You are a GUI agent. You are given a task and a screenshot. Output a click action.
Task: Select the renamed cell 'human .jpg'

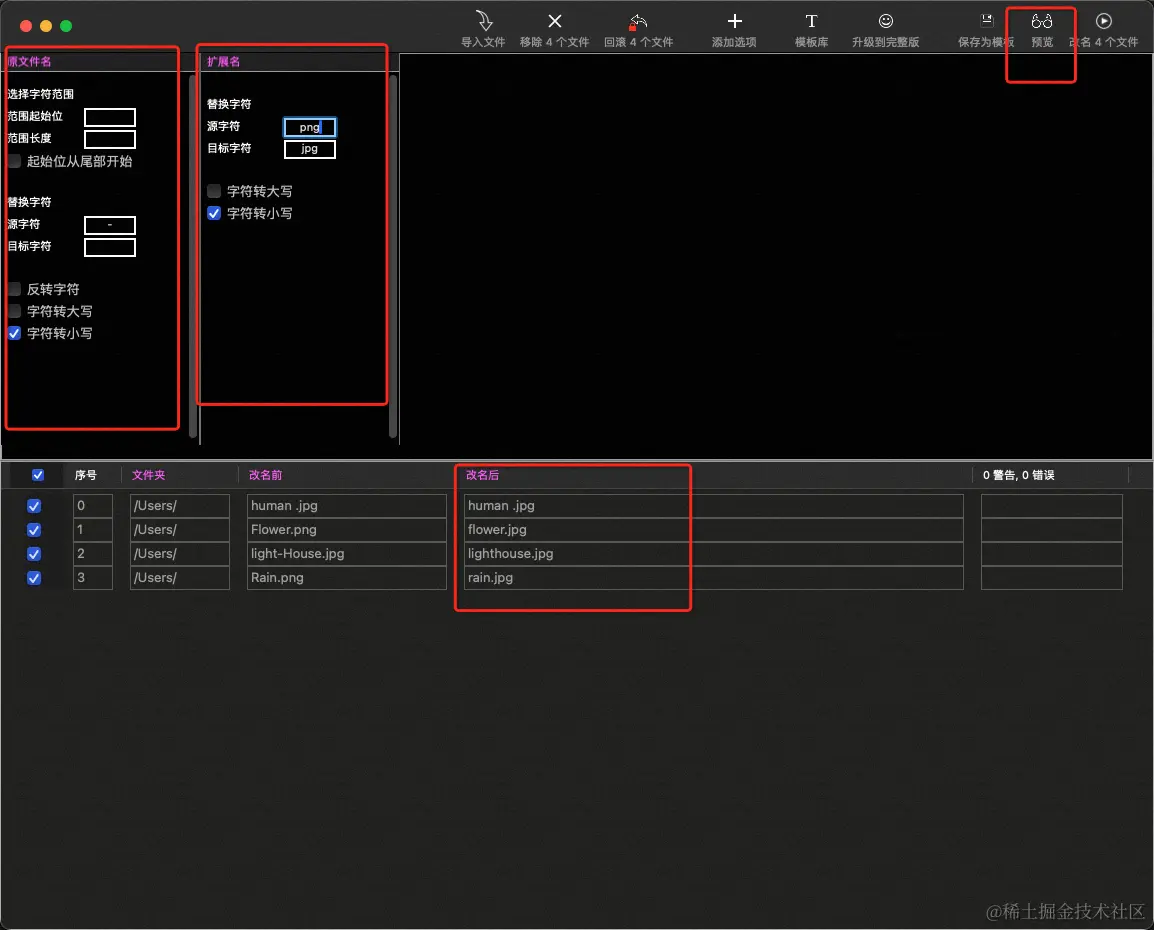click(714, 505)
